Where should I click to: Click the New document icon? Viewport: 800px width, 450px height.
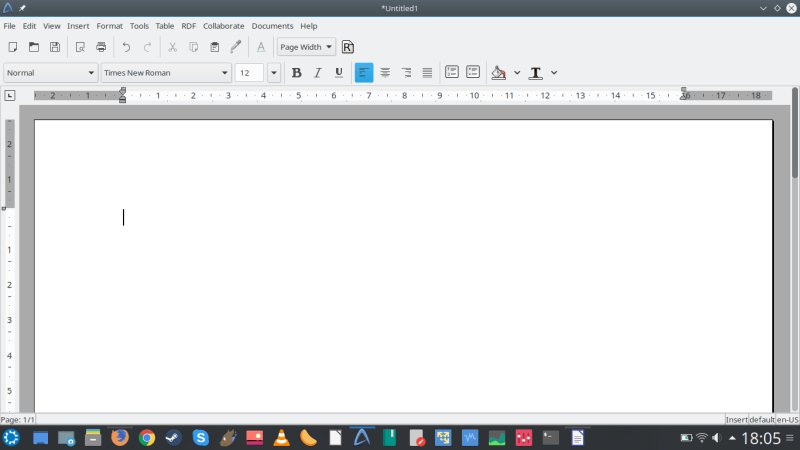pos(12,47)
